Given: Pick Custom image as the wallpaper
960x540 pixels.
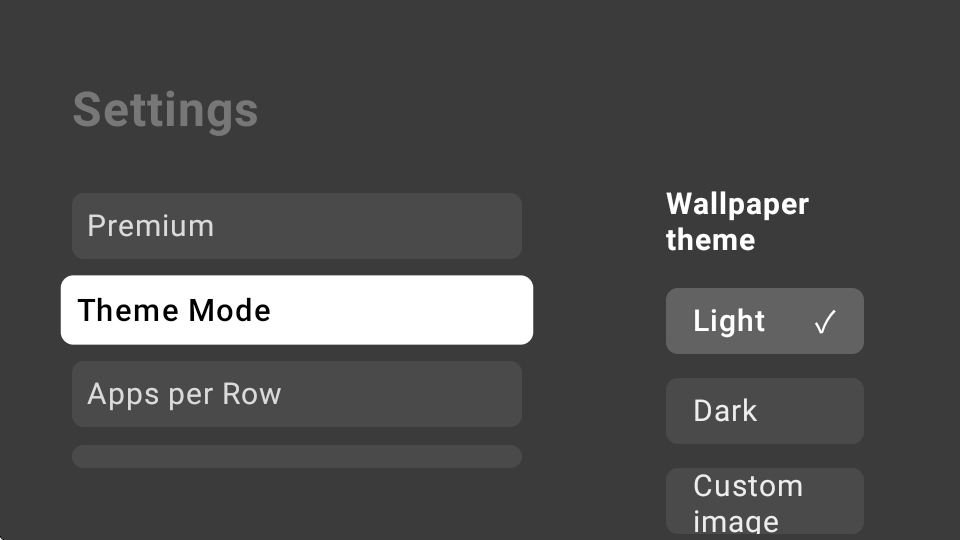Looking at the screenshot, I should coord(764,501).
